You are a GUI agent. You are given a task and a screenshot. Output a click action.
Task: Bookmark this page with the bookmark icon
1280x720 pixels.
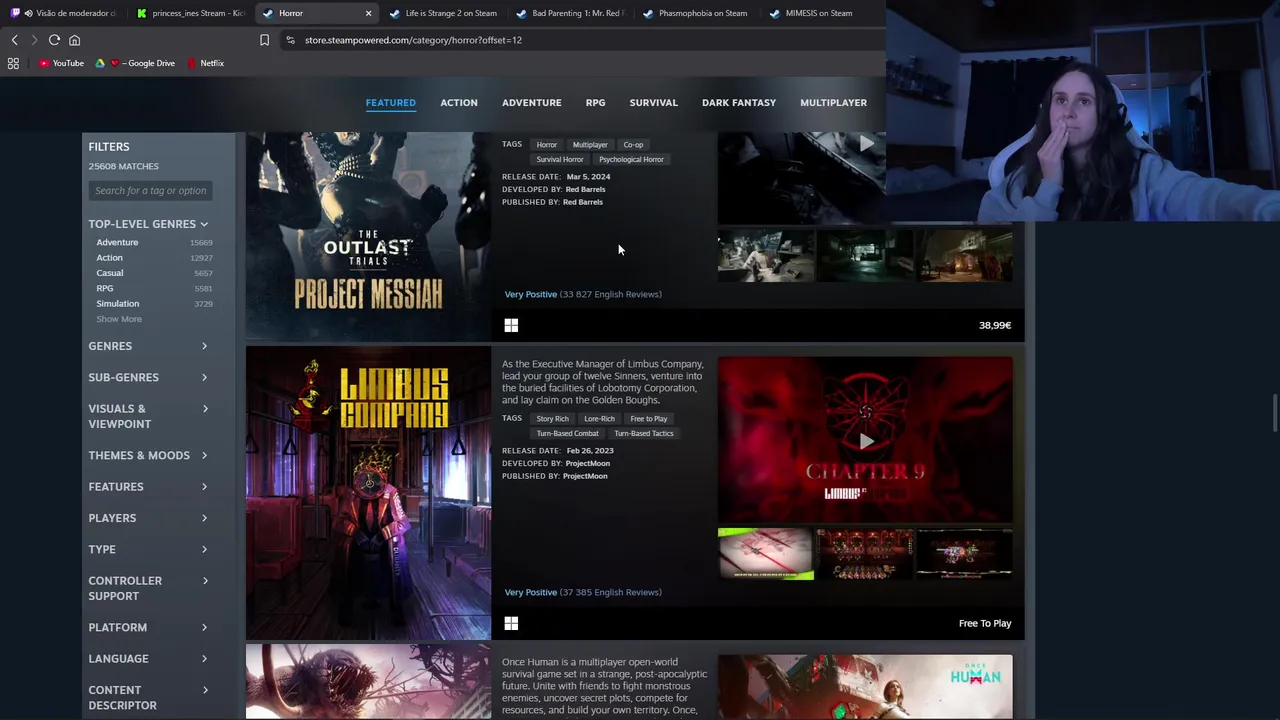[264, 40]
